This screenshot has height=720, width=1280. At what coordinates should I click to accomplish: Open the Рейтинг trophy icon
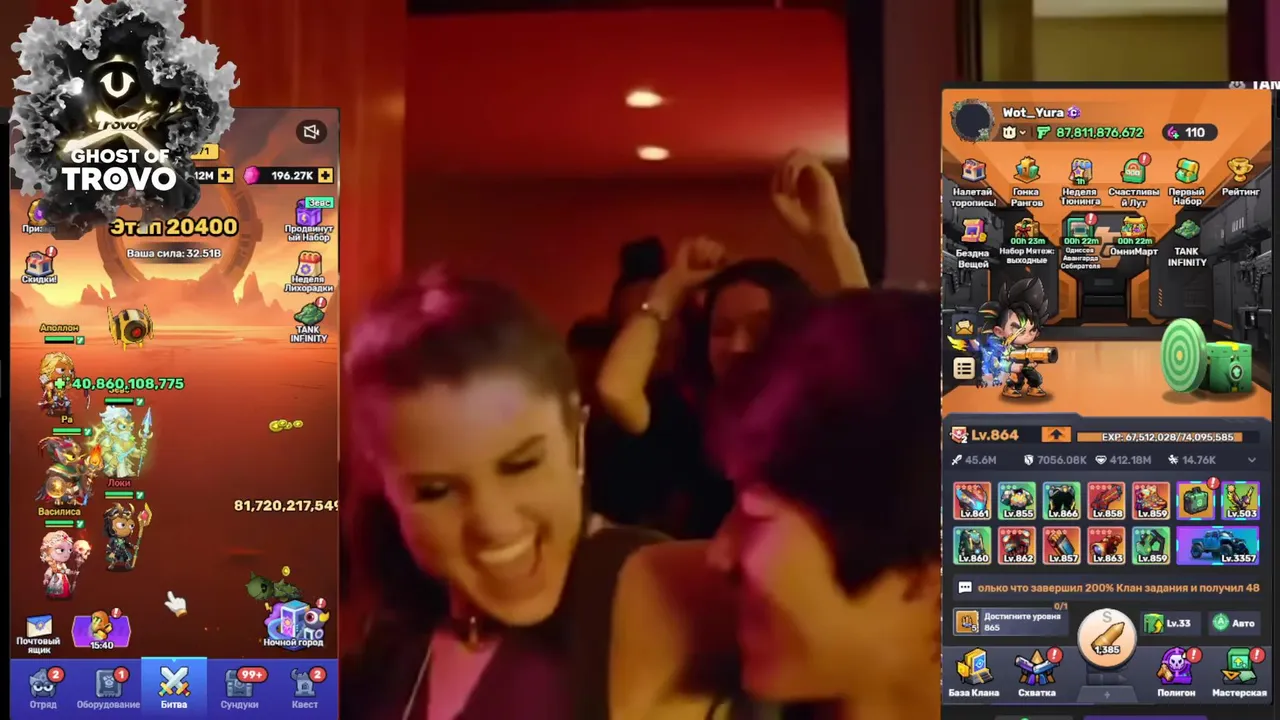point(1240,177)
